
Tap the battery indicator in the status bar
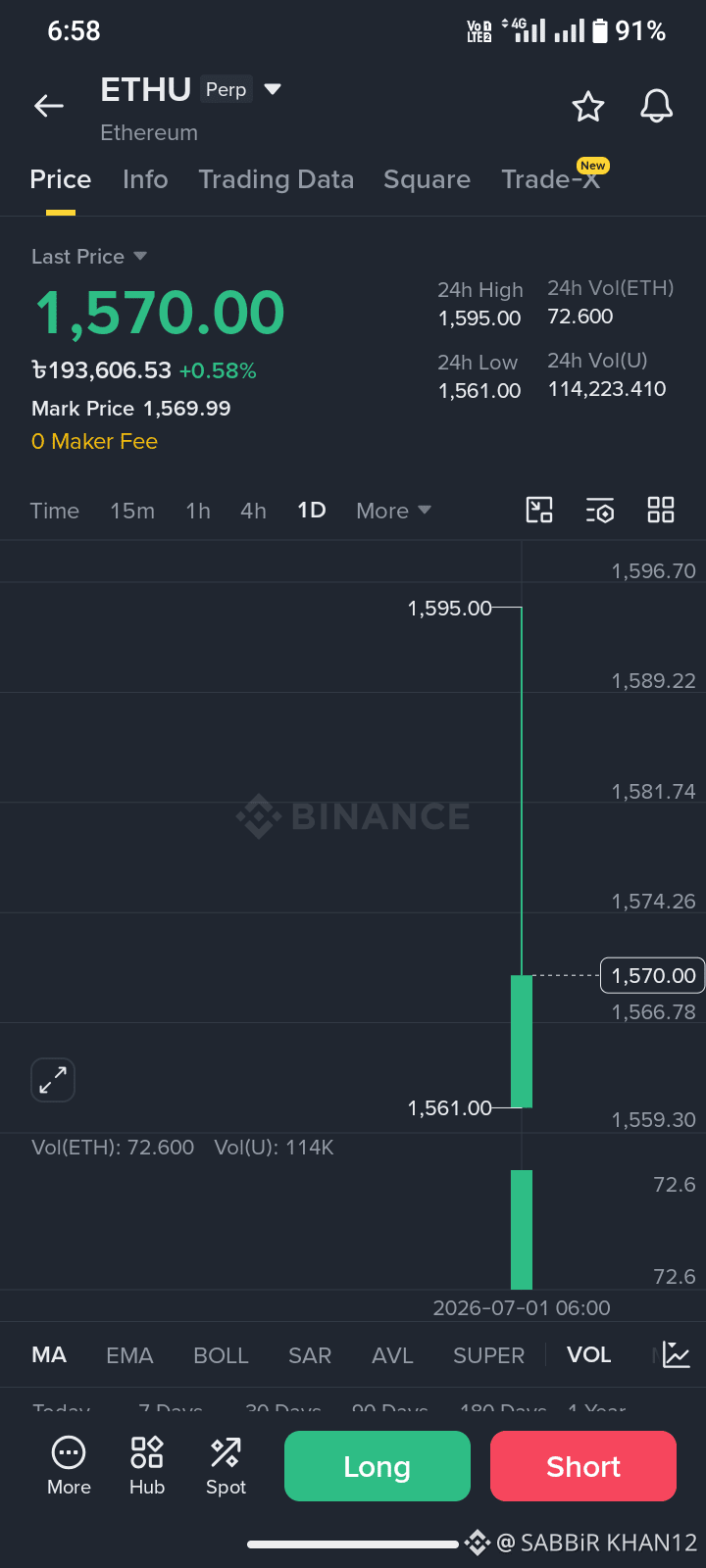click(600, 30)
